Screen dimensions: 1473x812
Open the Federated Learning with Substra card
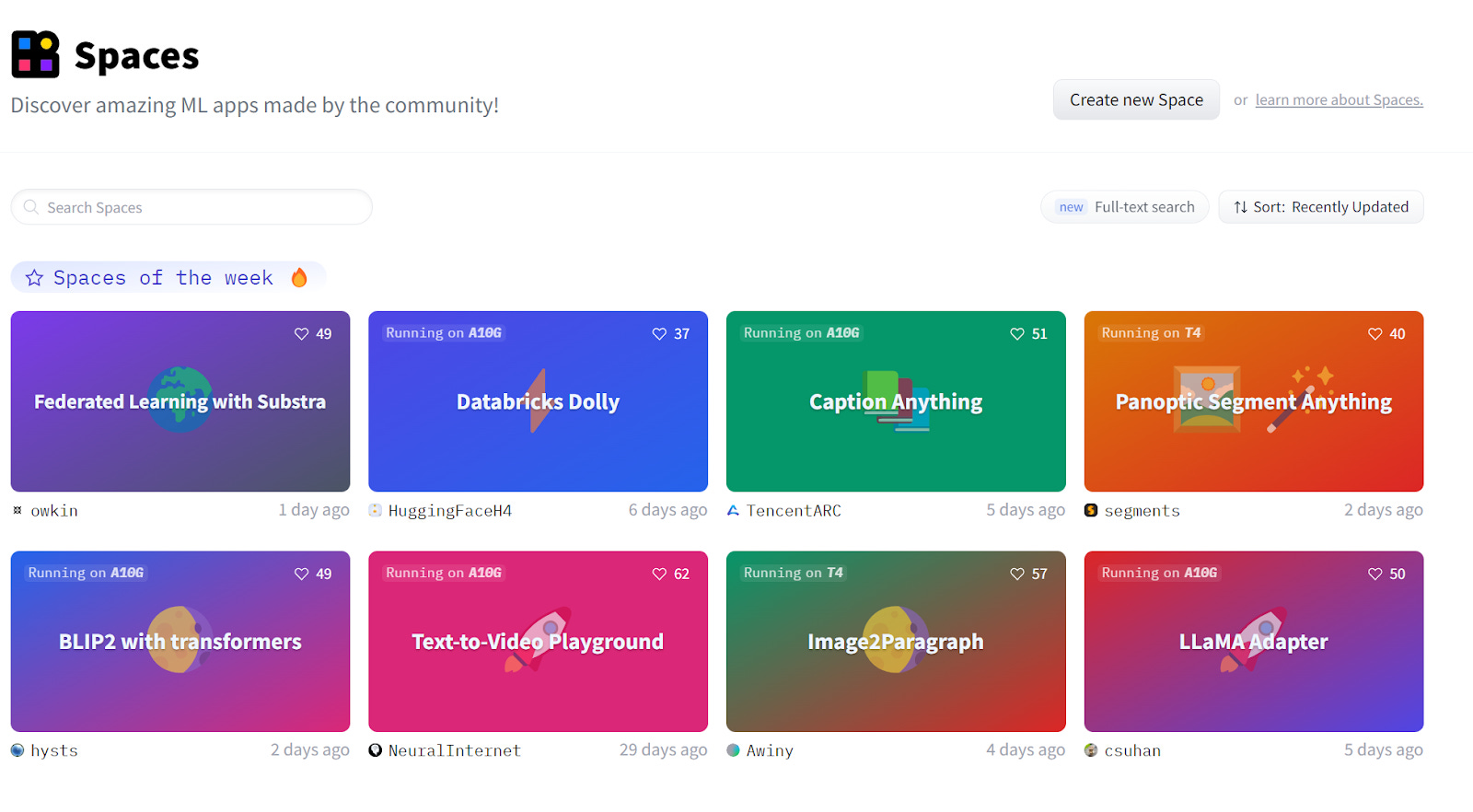pos(180,401)
